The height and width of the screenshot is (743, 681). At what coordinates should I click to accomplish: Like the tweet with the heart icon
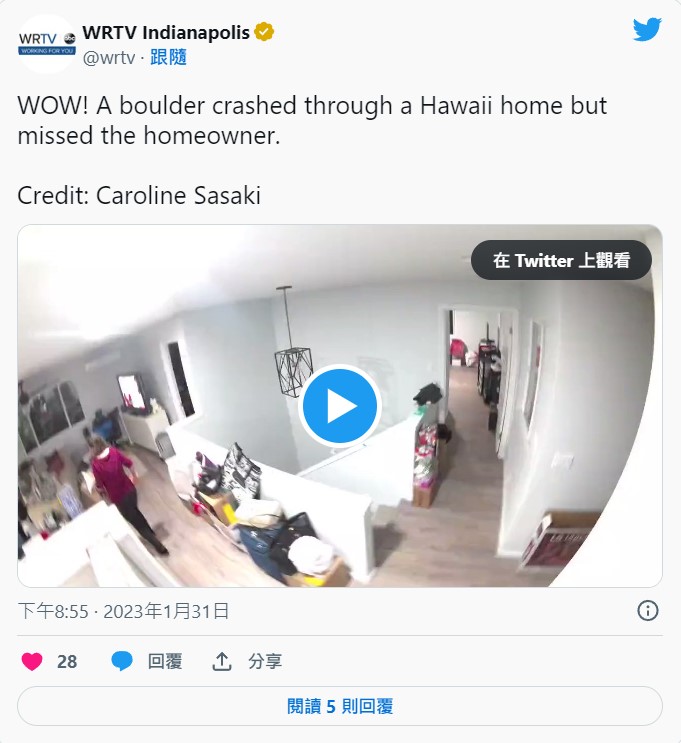[32, 661]
